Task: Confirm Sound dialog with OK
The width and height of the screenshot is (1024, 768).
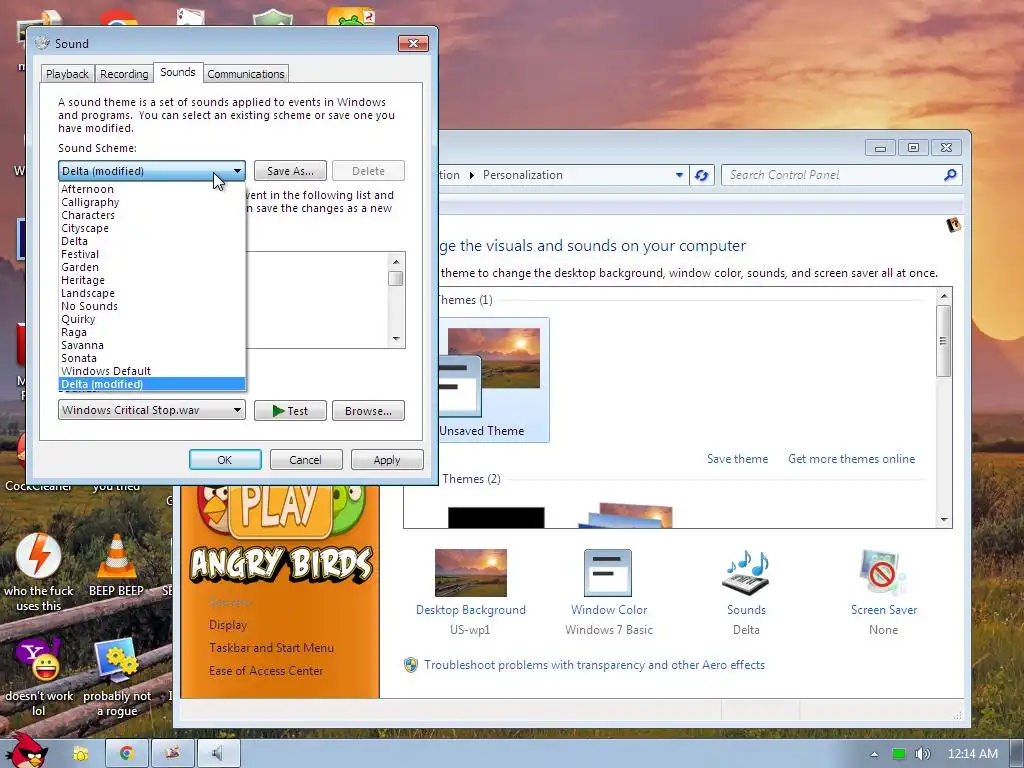Action: click(x=225, y=460)
